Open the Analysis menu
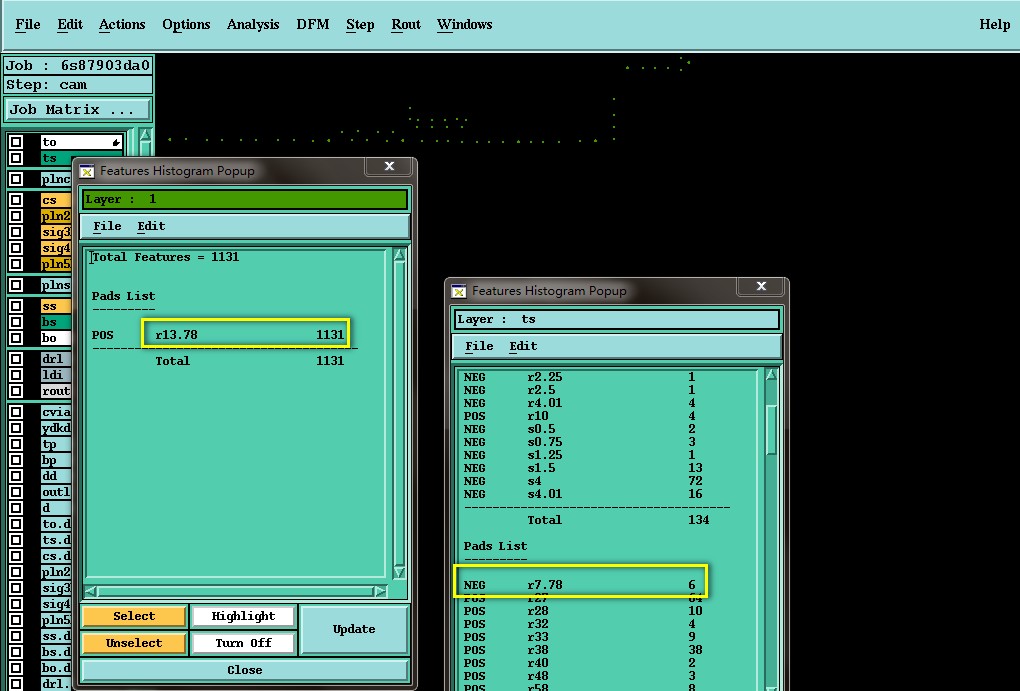1020x691 pixels. 252,24
